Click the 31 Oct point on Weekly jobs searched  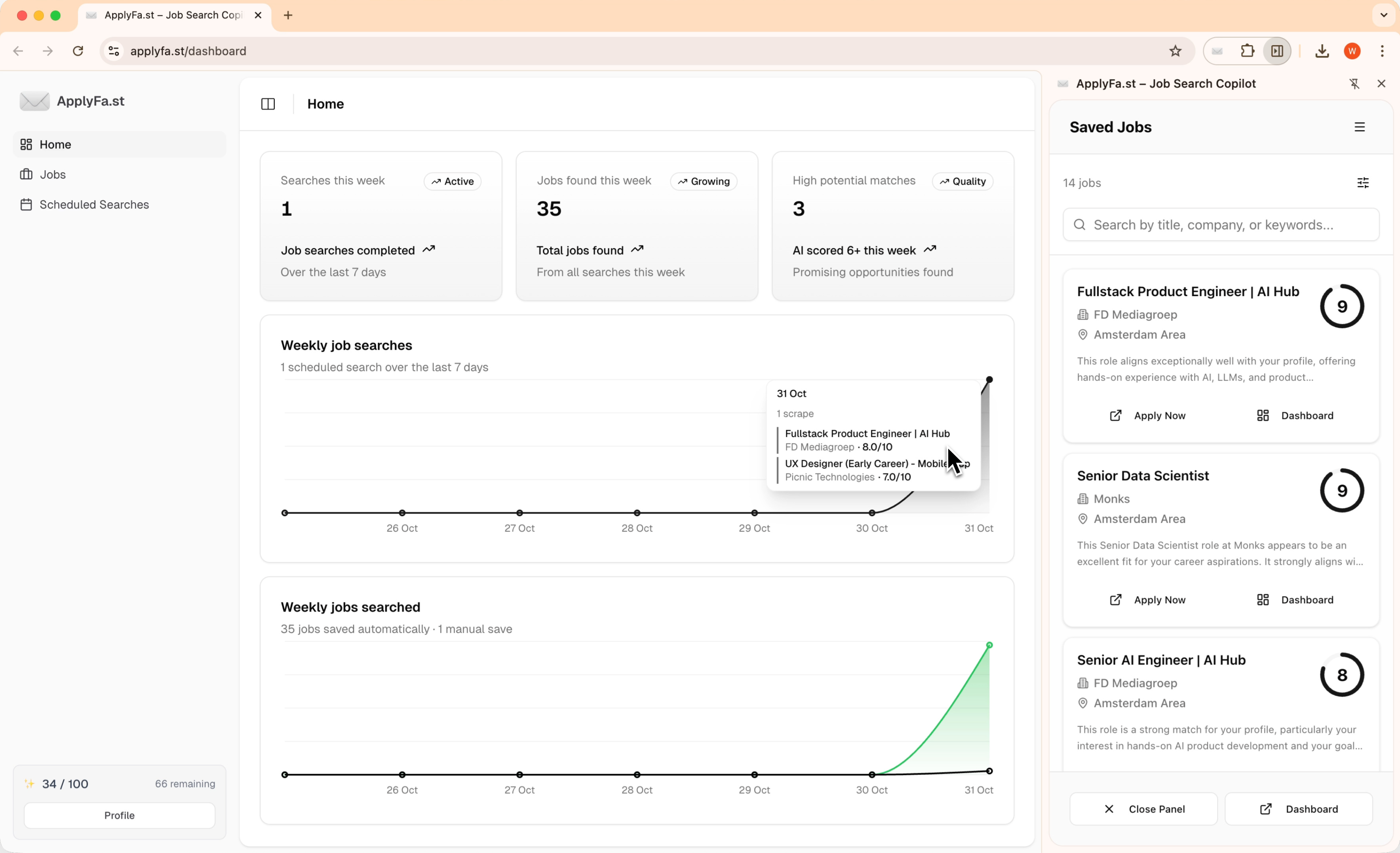989,645
